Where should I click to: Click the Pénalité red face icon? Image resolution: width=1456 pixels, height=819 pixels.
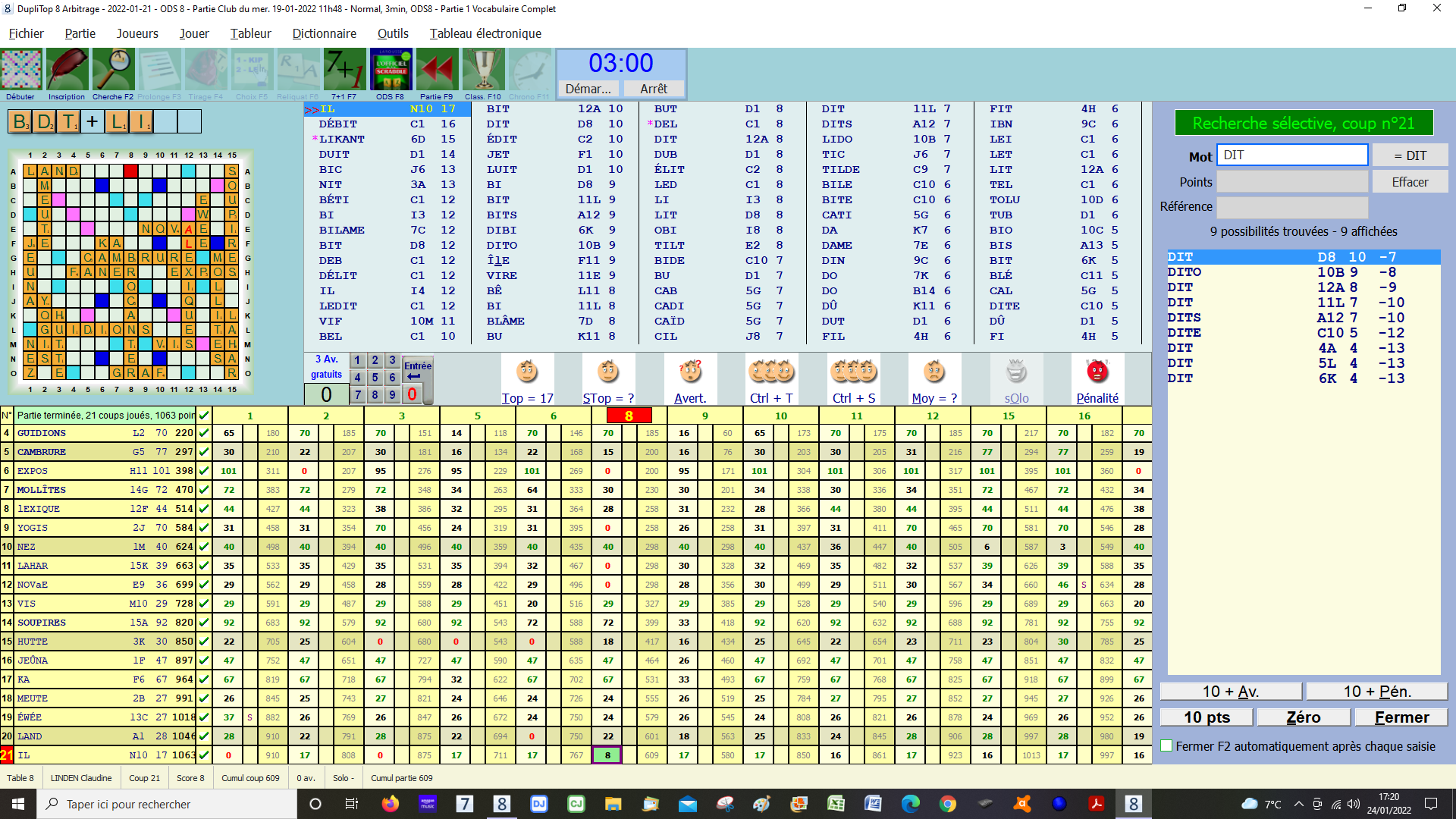(1097, 372)
